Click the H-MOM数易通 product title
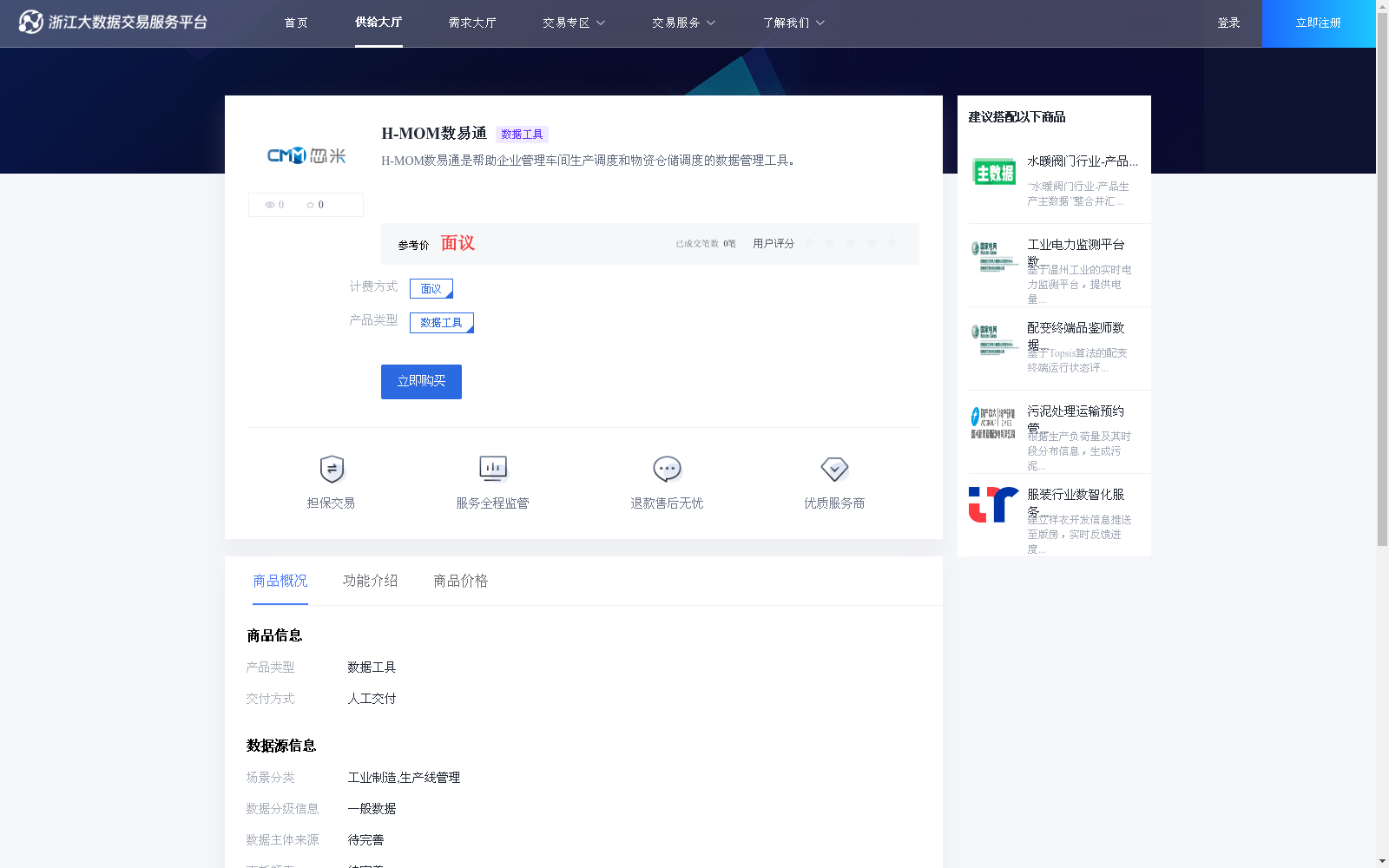Viewport: 1389px width, 868px height. 434,134
